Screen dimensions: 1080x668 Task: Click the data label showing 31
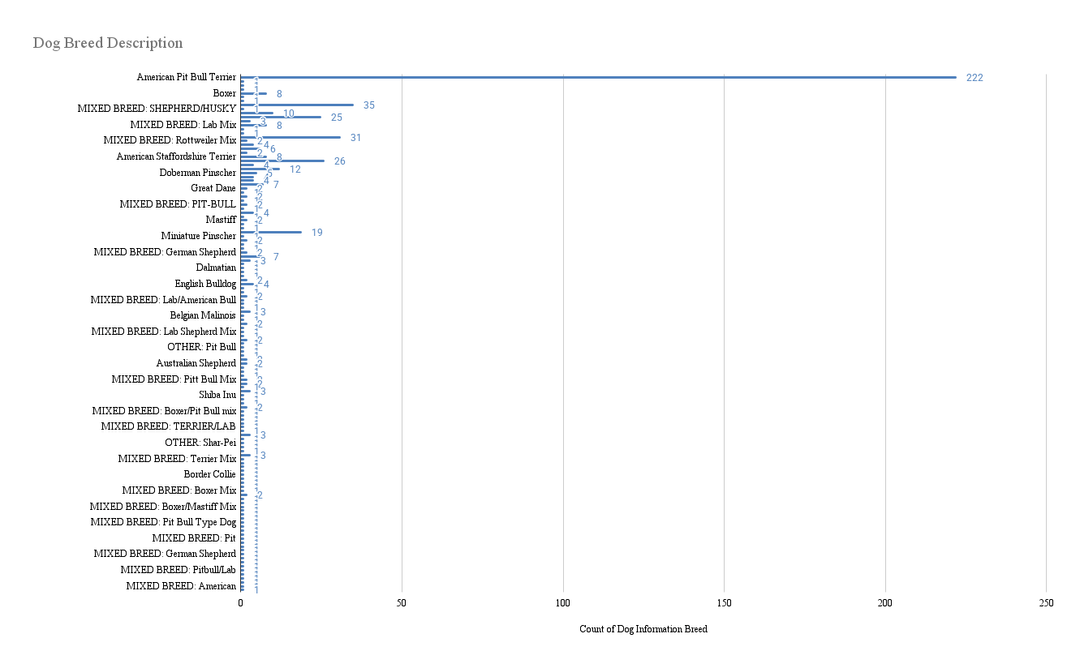click(x=356, y=137)
